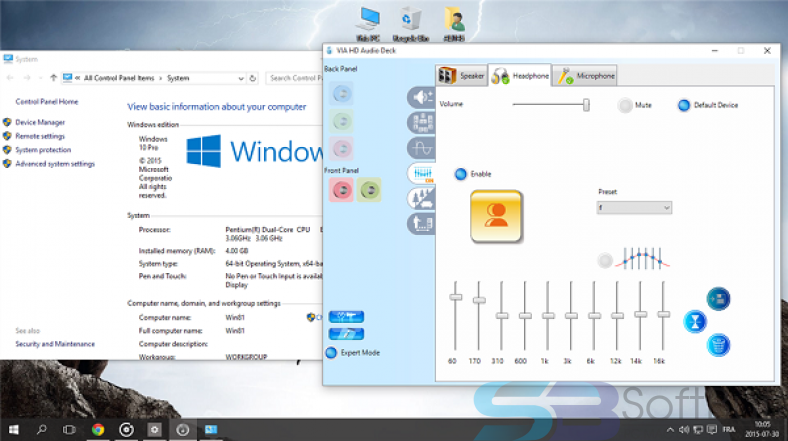Open Device Manager link
The height and width of the screenshot is (441, 788).
tap(40, 122)
